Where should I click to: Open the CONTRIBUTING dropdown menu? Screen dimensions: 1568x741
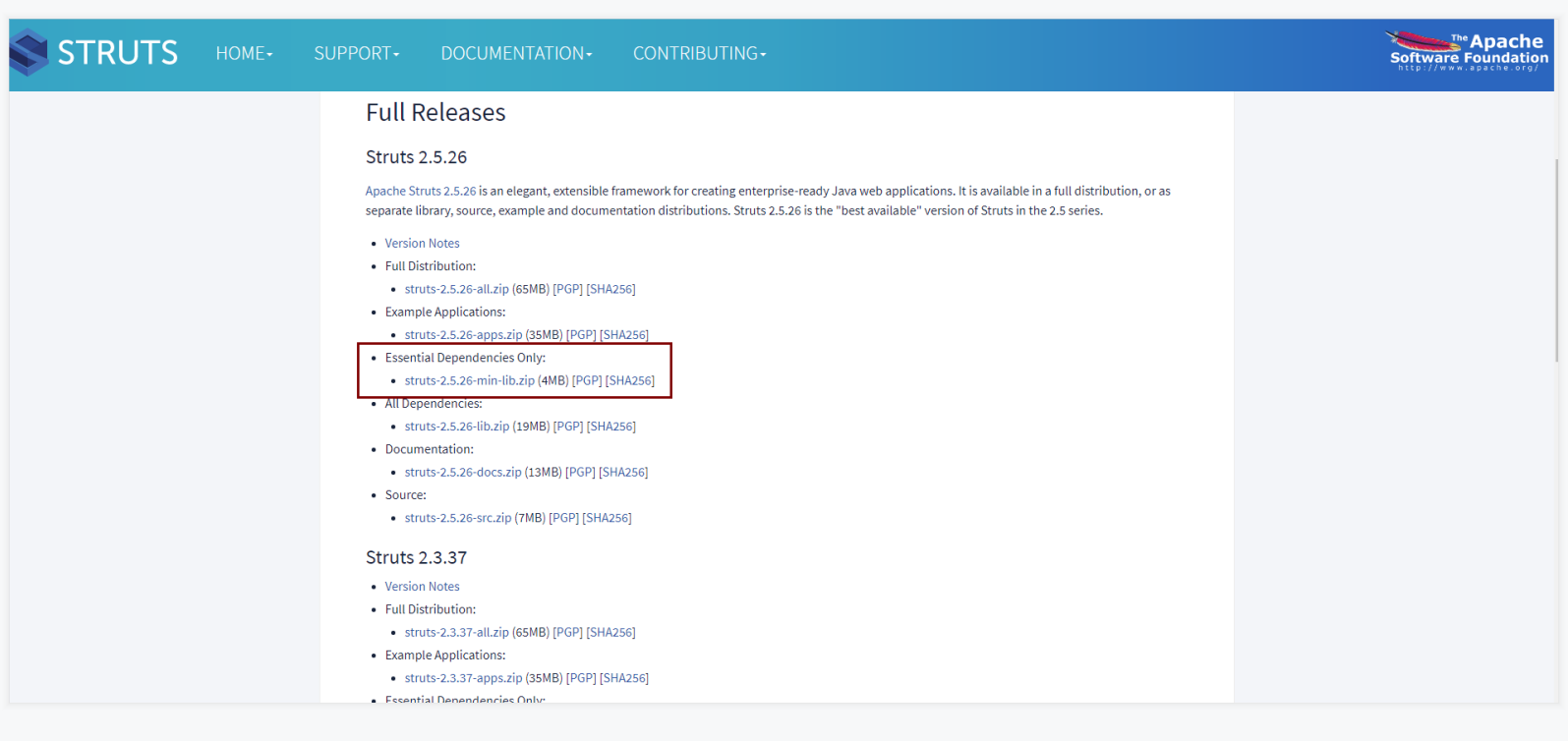(x=699, y=53)
